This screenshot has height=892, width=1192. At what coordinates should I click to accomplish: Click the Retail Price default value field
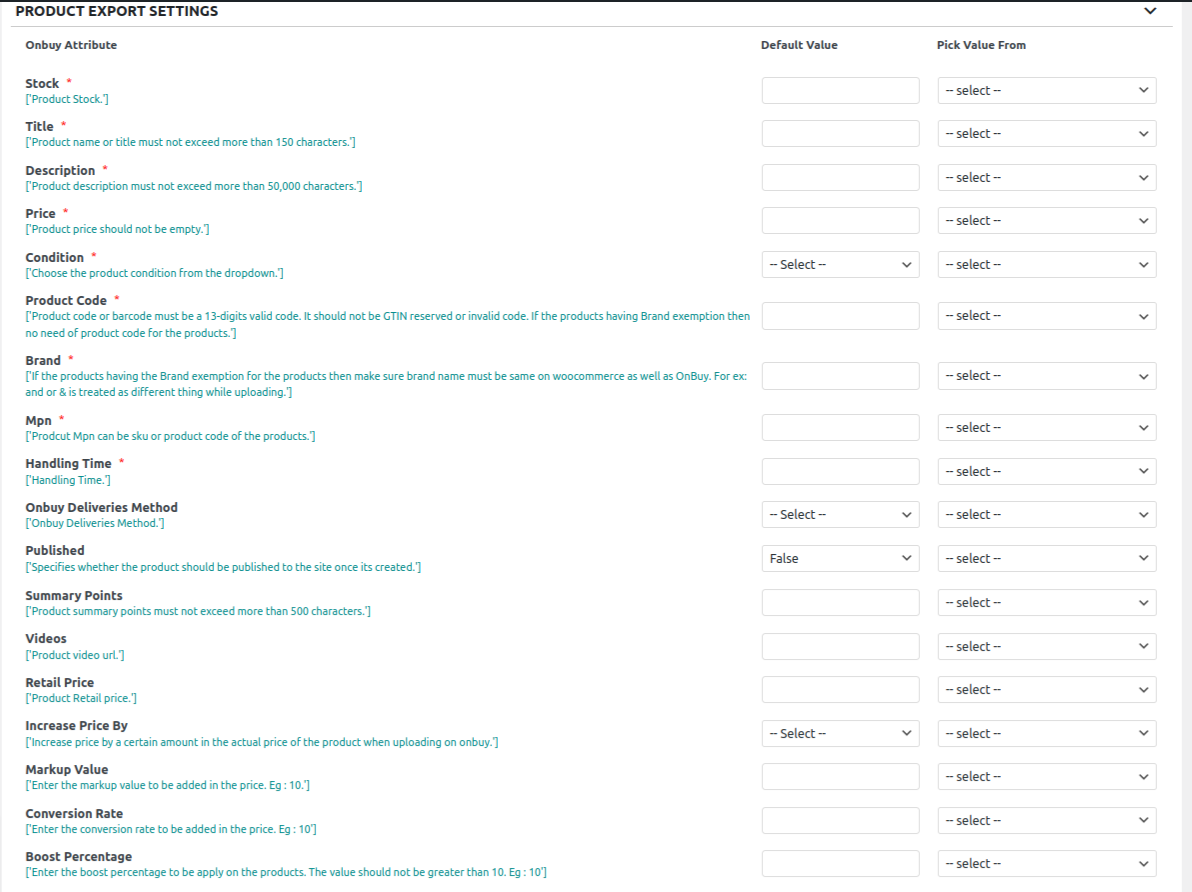(840, 690)
